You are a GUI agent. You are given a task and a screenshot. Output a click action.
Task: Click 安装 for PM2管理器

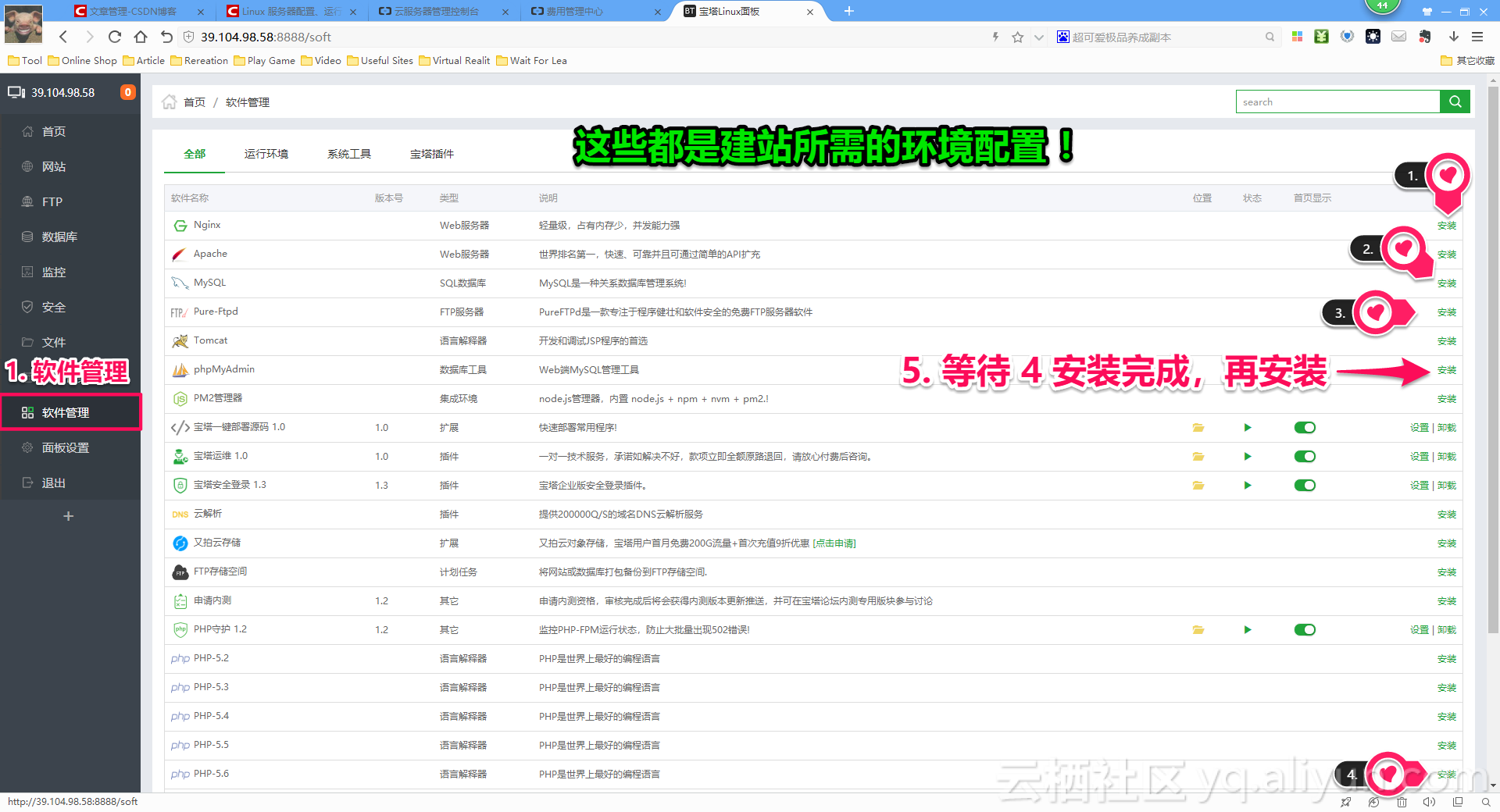[x=1447, y=399]
